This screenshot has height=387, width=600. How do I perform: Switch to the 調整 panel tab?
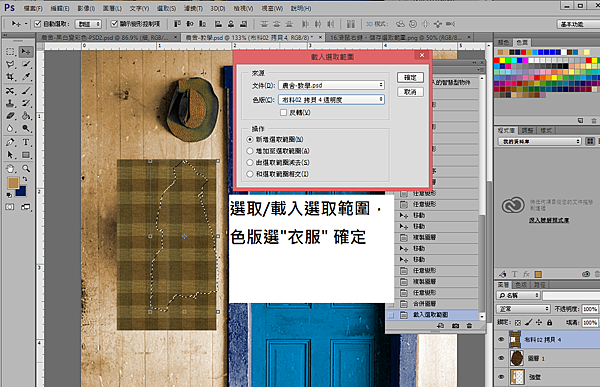527,131
